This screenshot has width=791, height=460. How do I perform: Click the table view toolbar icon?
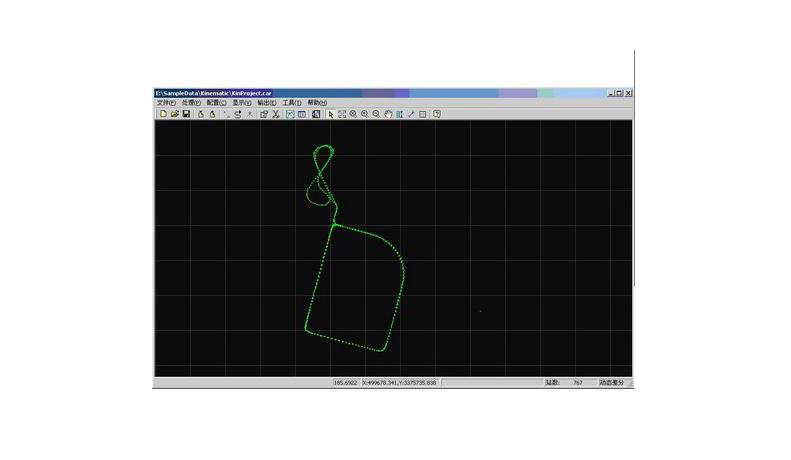(x=302, y=114)
